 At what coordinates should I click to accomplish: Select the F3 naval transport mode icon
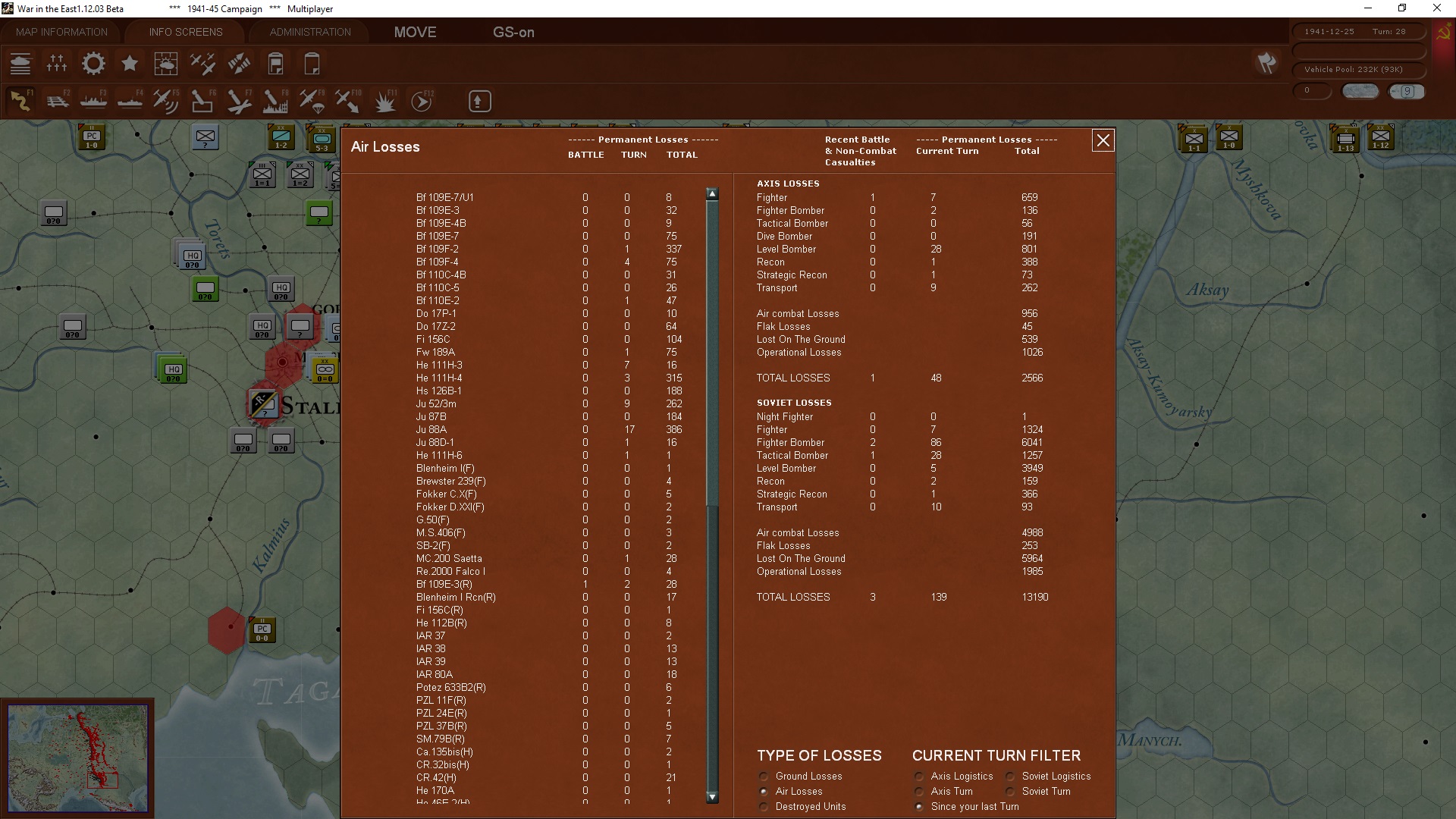point(93,100)
